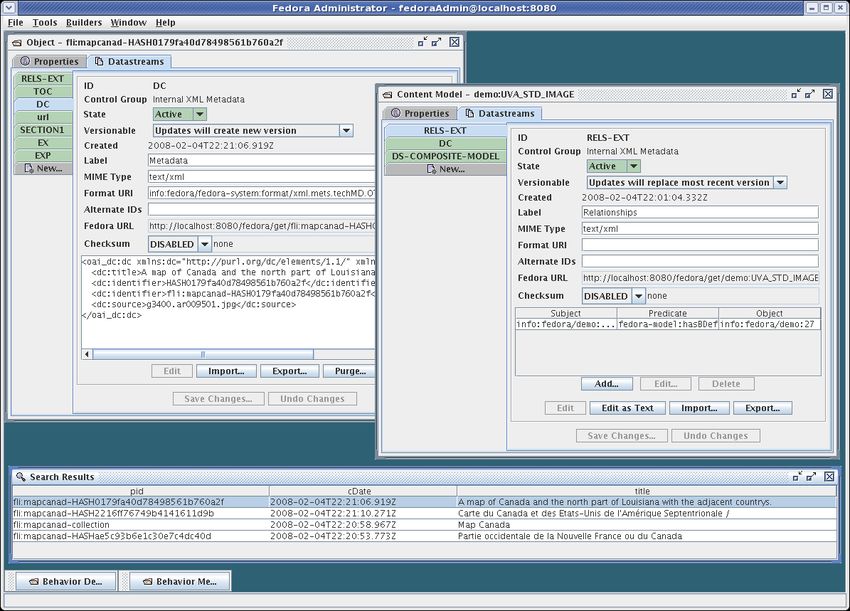Click horizontal scrollbar thumb under XML text
This screenshot has height=611, width=850.
click(203, 355)
